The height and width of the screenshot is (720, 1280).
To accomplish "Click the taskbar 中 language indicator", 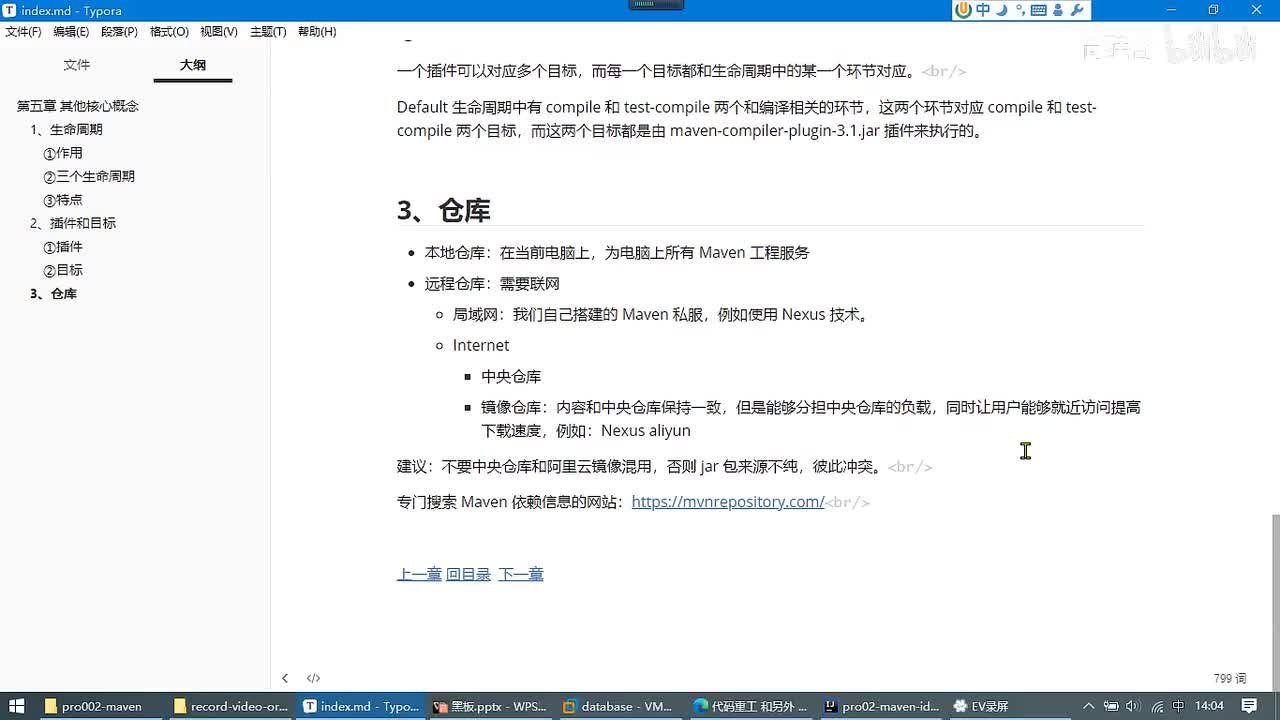I will click(1178, 706).
